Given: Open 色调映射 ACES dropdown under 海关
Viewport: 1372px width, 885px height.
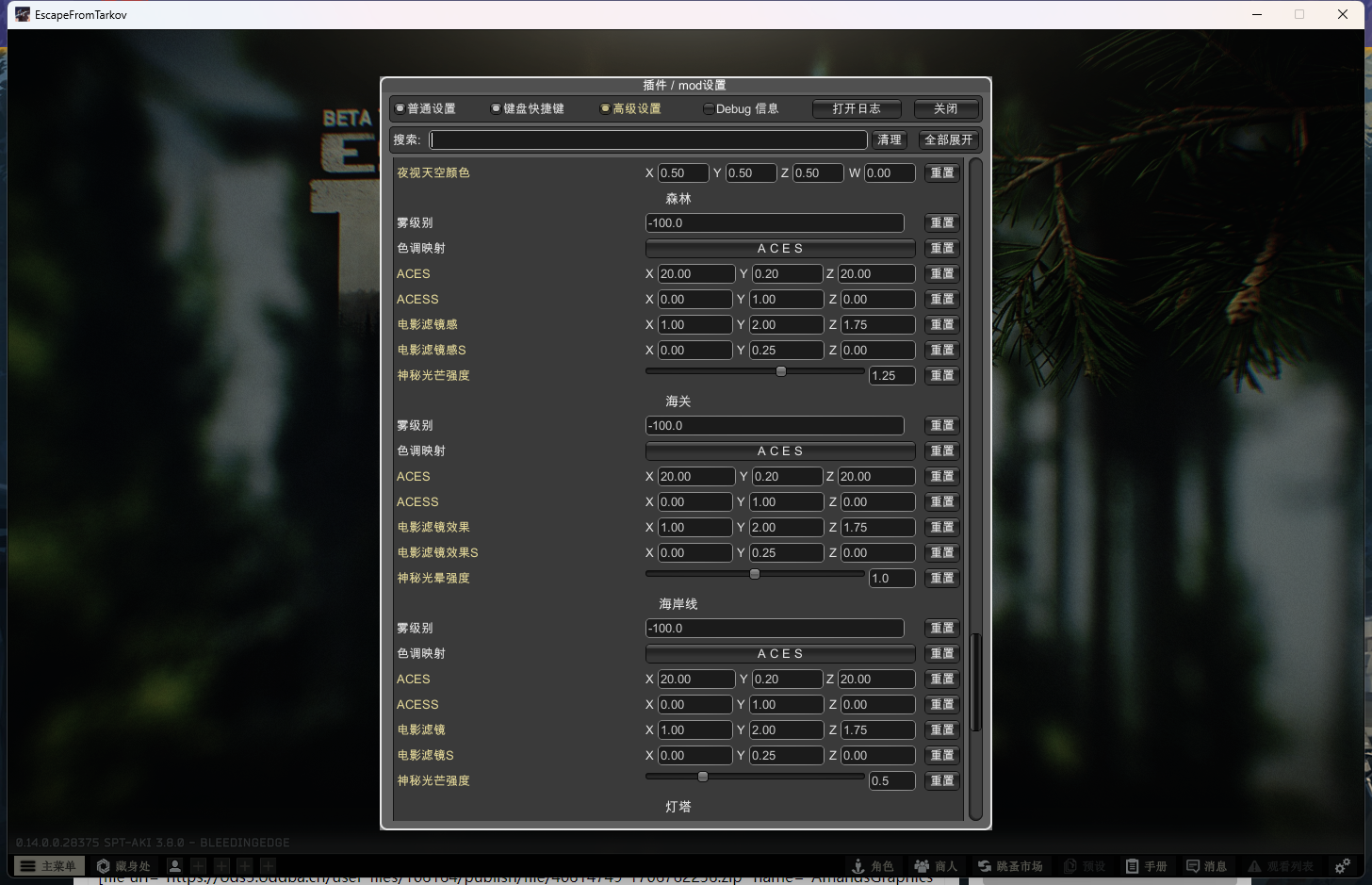Looking at the screenshot, I should click(780, 451).
